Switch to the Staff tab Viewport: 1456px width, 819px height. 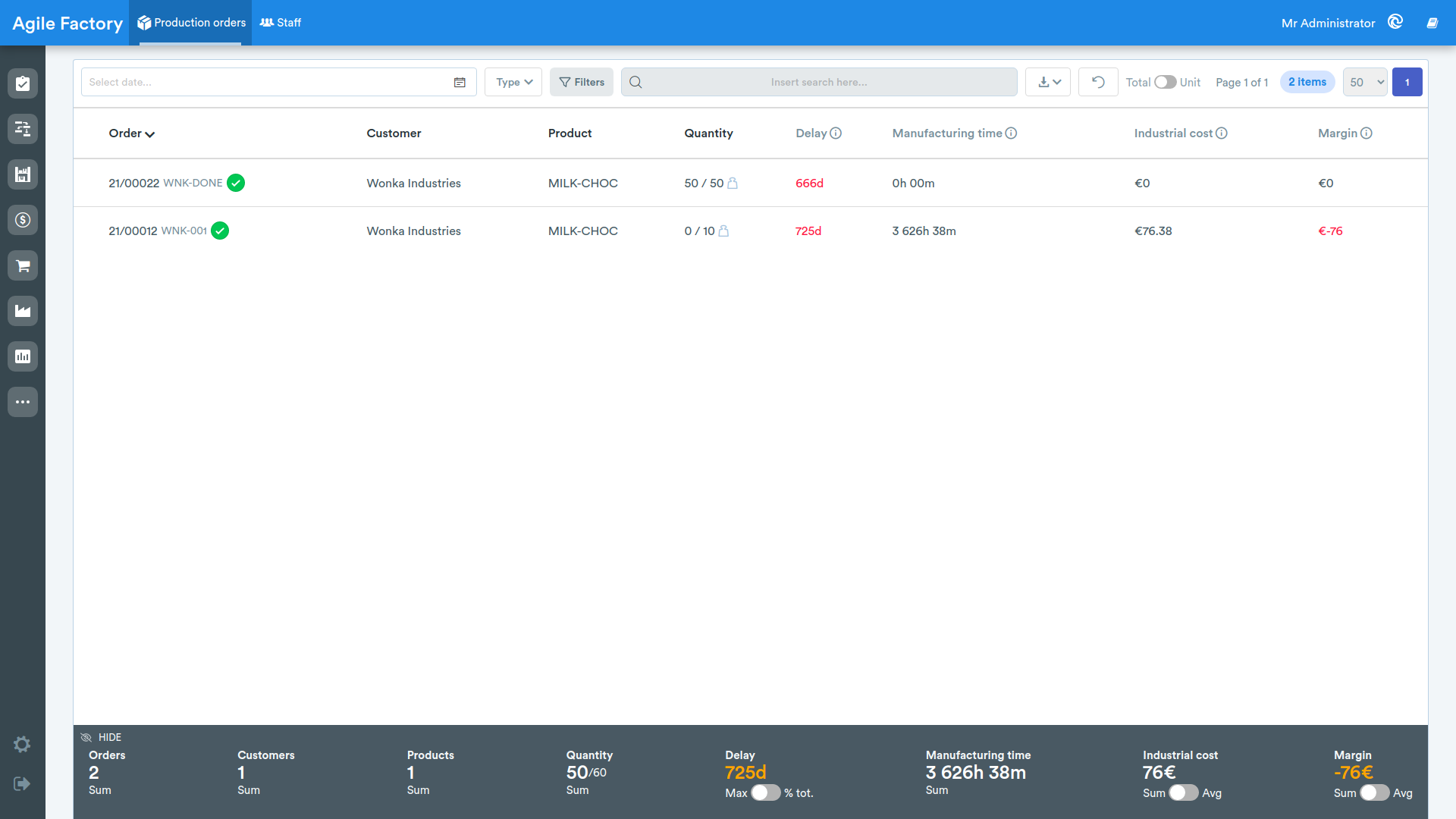tap(280, 23)
